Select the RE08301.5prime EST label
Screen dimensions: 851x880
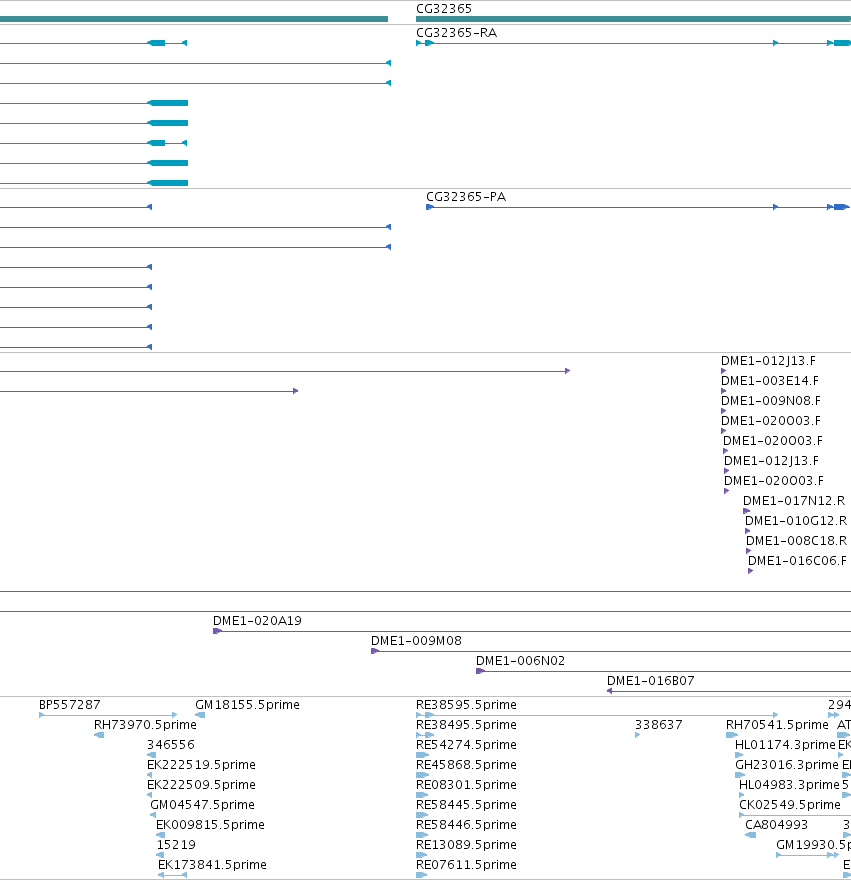click(466, 785)
